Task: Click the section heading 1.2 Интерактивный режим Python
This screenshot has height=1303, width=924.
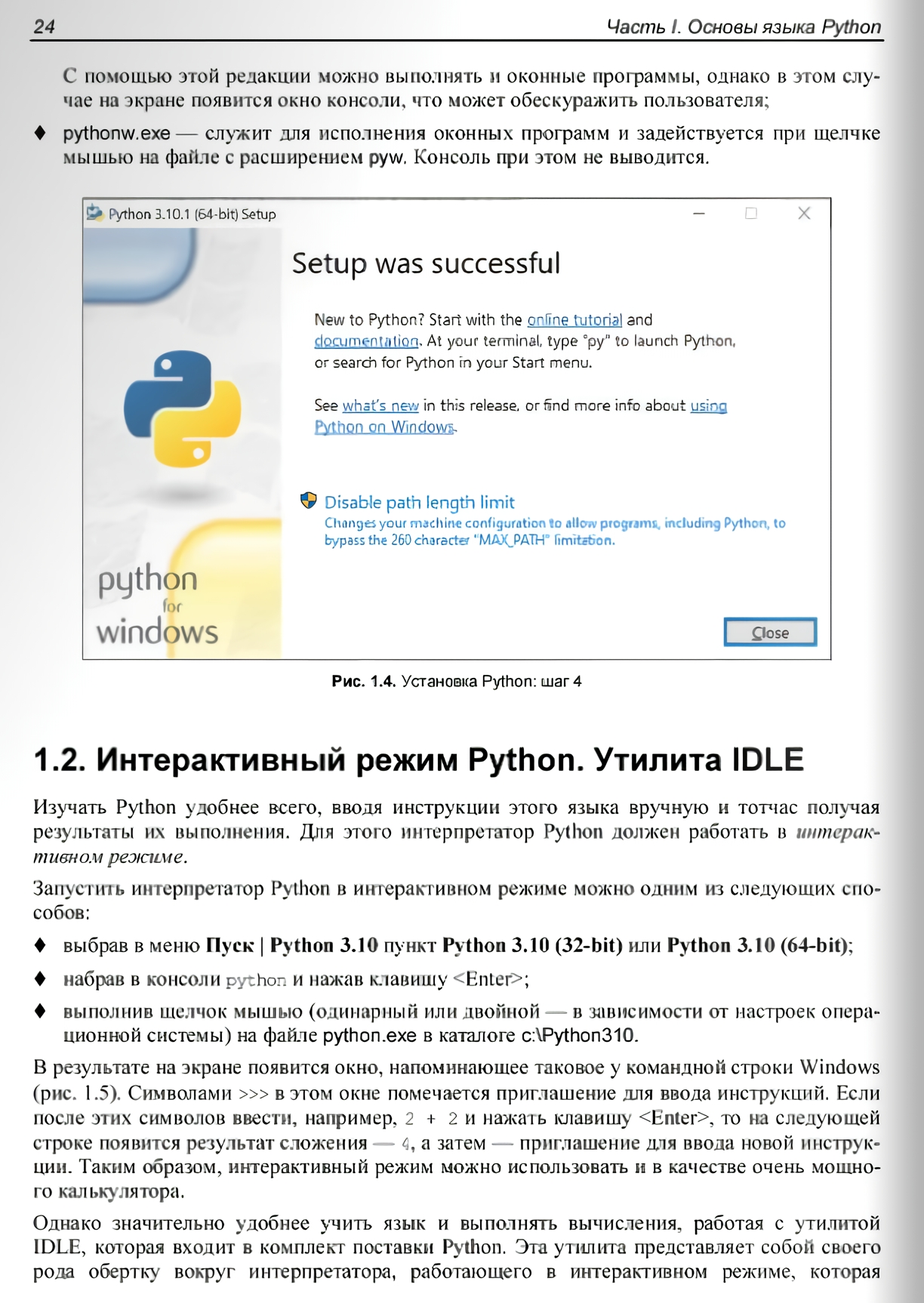Action: point(419,759)
